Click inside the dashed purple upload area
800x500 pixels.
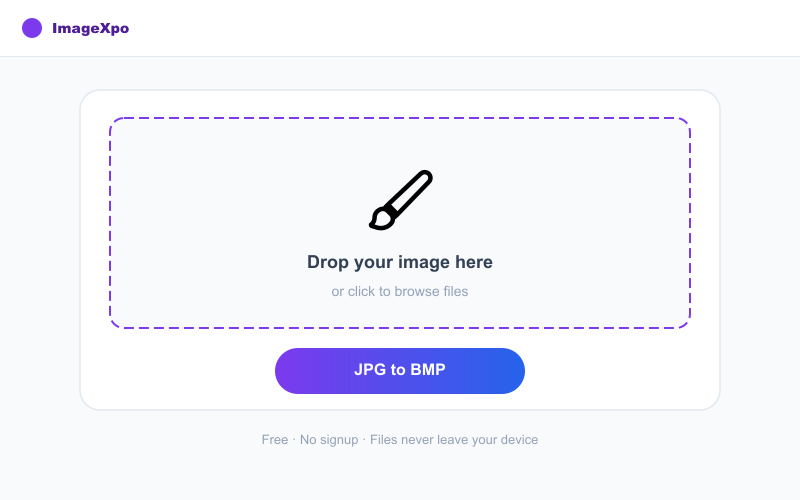pyautogui.click(x=399, y=223)
